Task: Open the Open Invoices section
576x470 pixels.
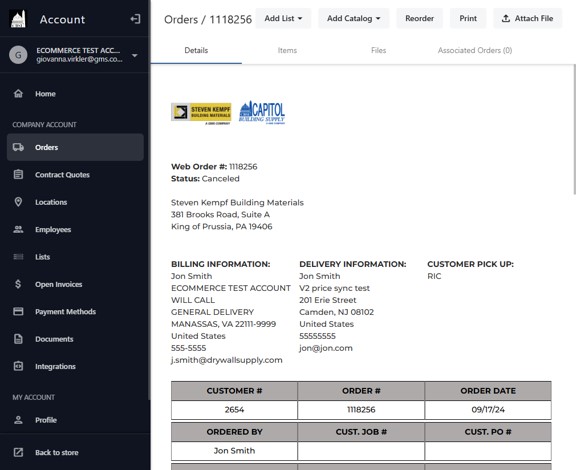Action: [x=75, y=284]
